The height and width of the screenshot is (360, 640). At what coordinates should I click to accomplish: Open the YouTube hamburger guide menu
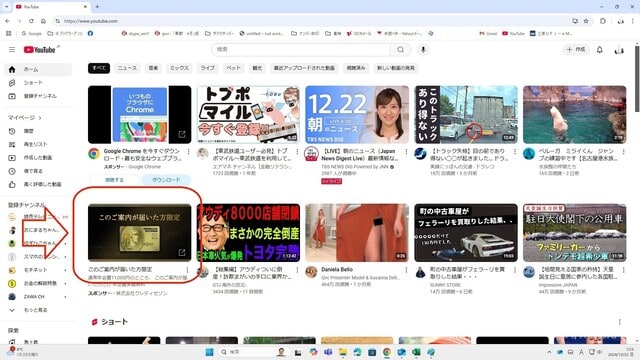pyautogui.click(x=12, y=49)
